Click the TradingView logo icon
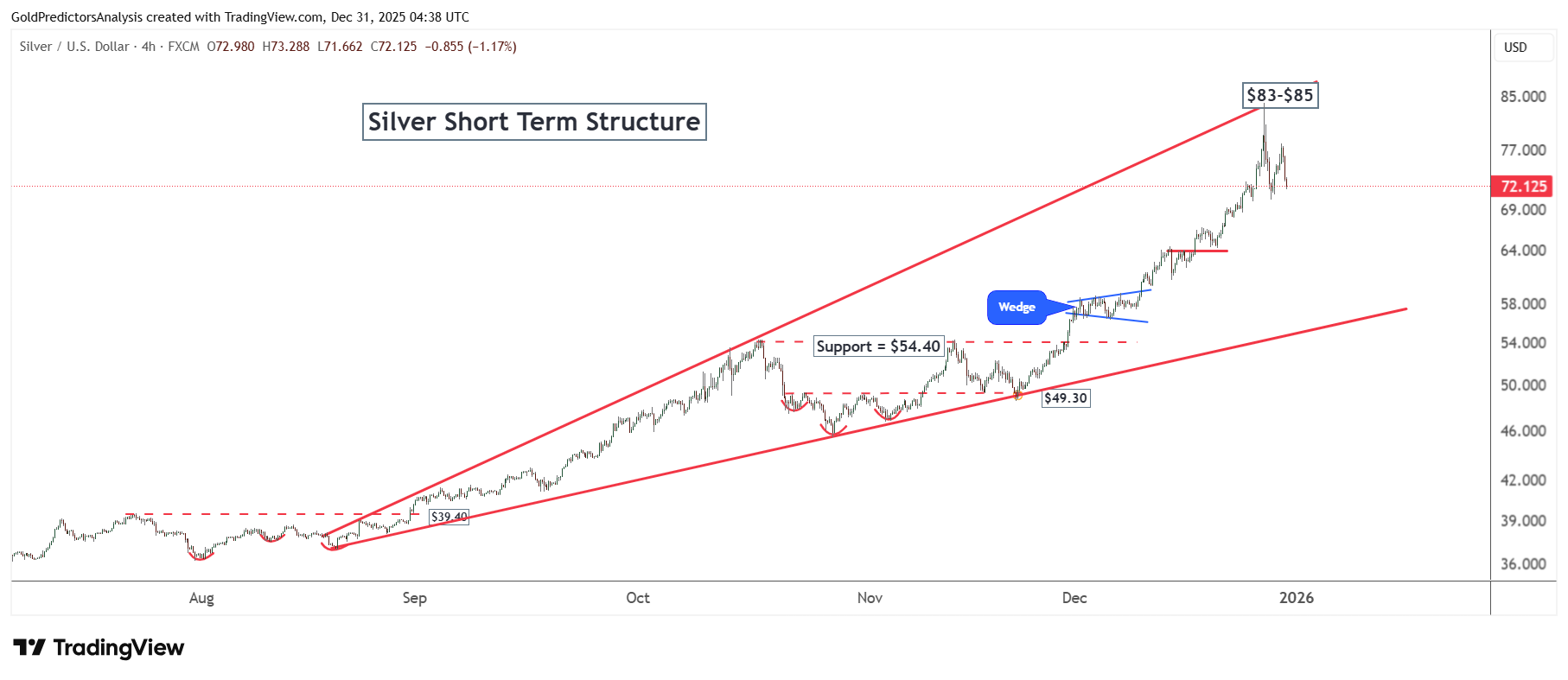This screenshot has width=1568, height=680. (x=29, y=647)
